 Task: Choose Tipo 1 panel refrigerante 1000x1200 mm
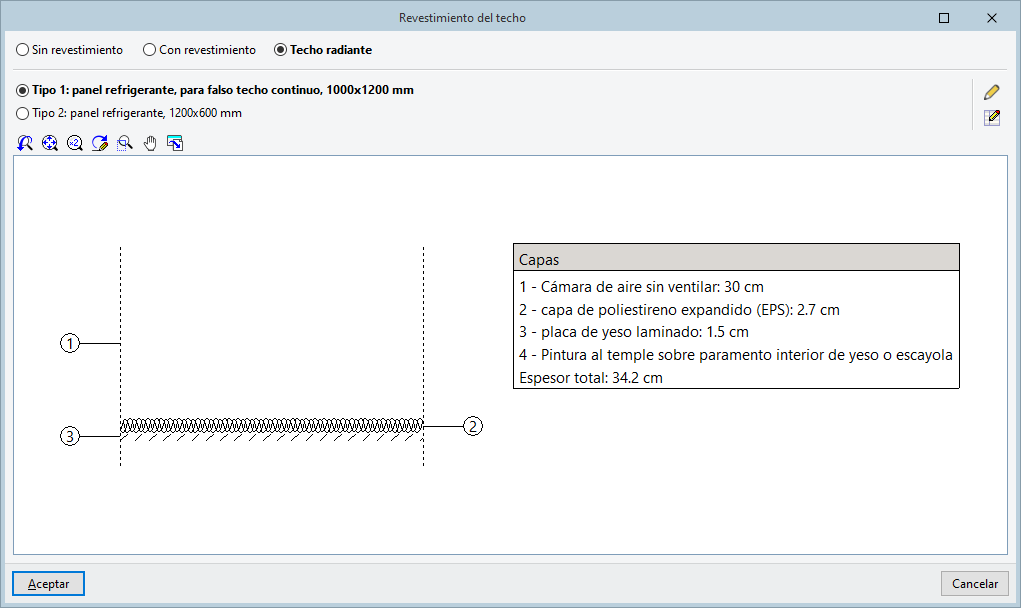click(215, 90)
